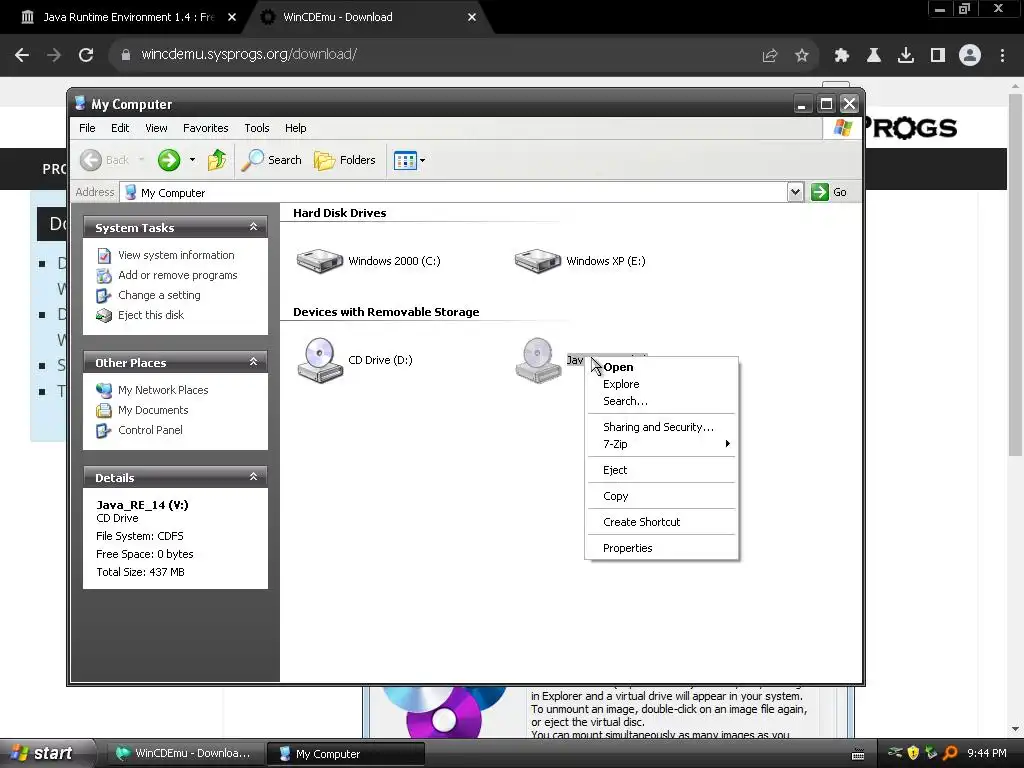This screenshot has width=1024, height=768.
Task: Click the taskbar clock 9:44 PM
Action: (x=987, y=753)
